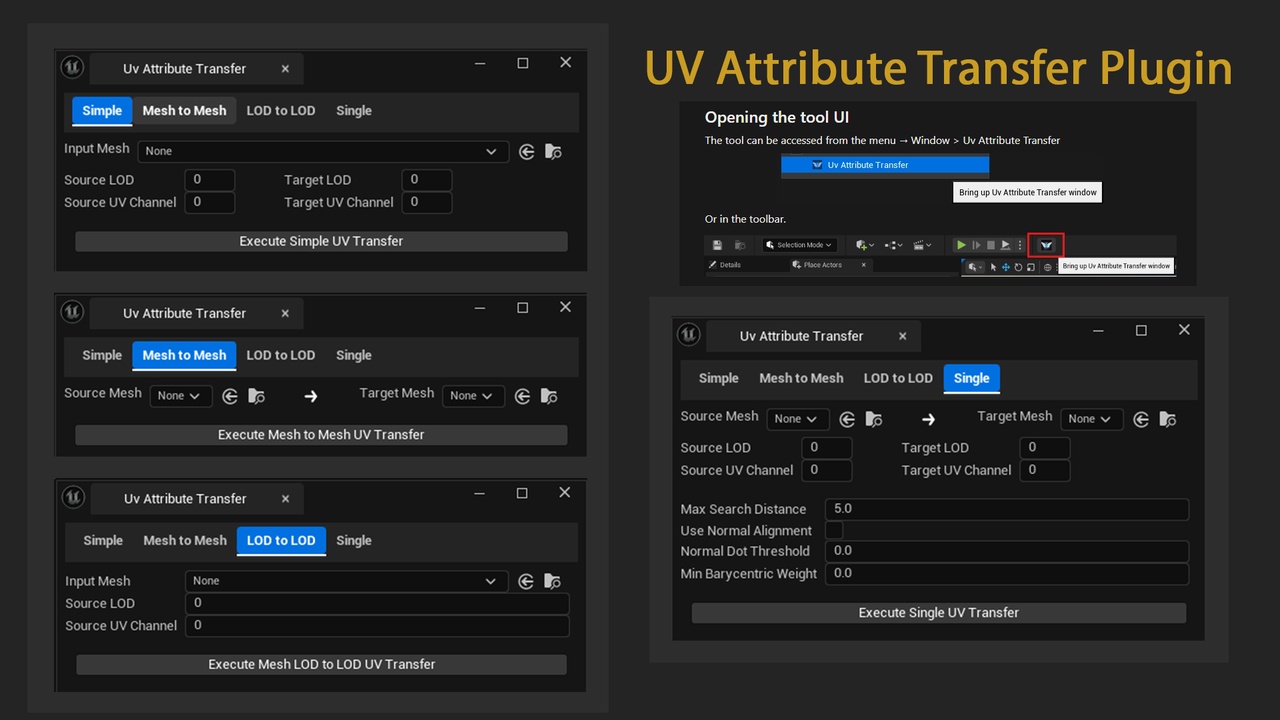Open play options three-dot menu in toolbar
Image resolution: width=1280 pixels, height=720 pixels.
click(x=1020, y=245)
